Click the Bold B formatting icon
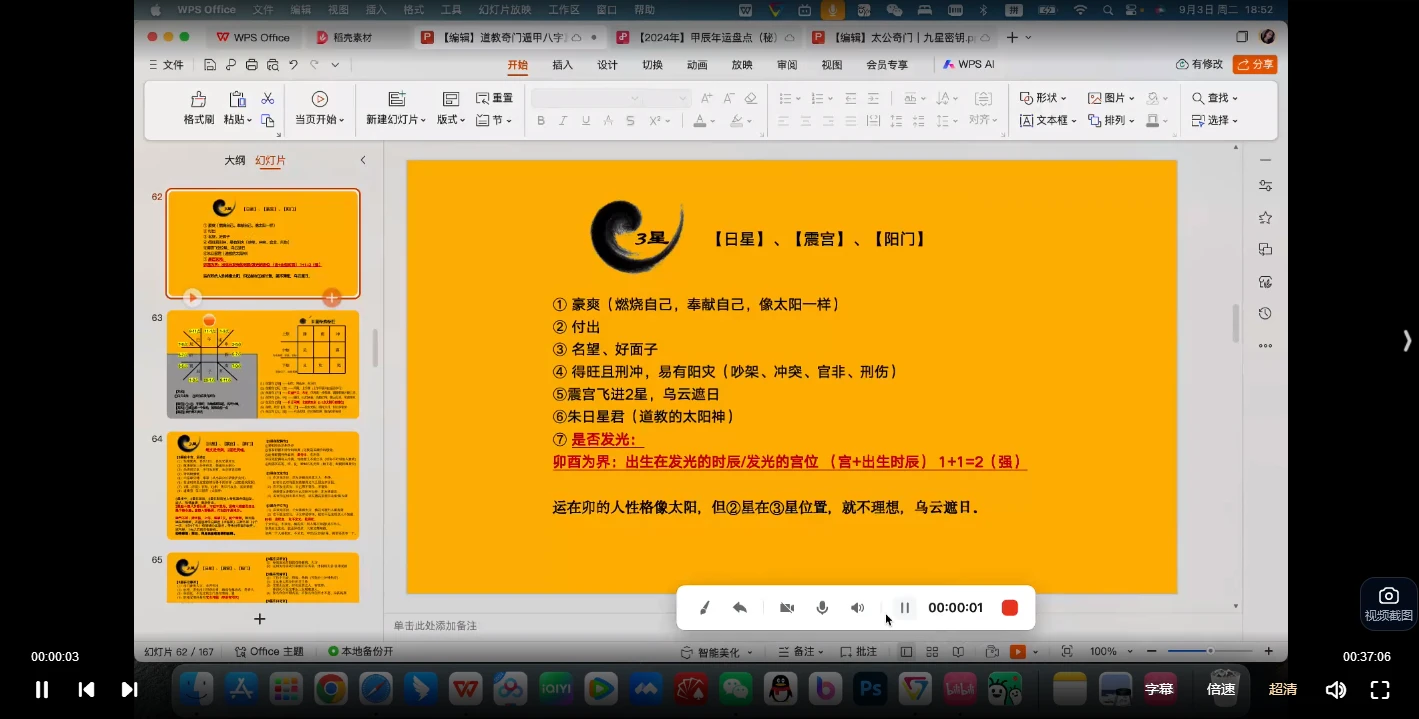 point(541,121)
